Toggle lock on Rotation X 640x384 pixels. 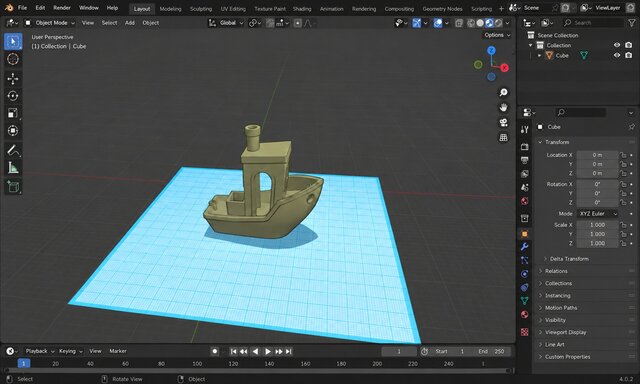click(x=623, y=184)
